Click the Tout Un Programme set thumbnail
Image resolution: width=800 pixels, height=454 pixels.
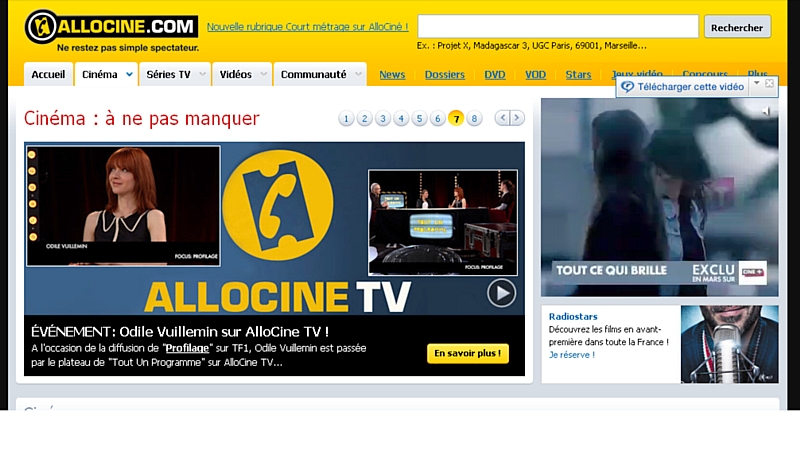pyautogui.click(x=442, y=222)
